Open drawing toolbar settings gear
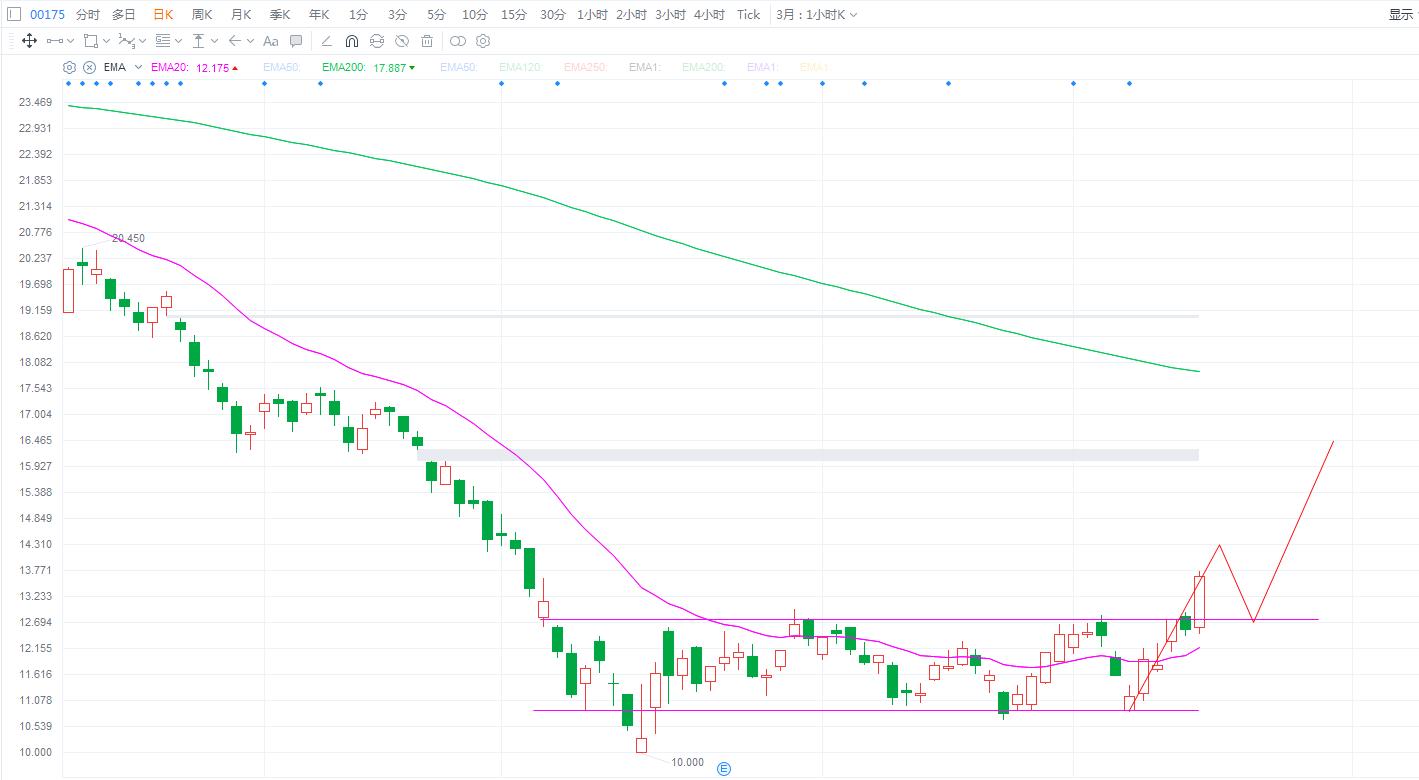This screenshot has width=1419, height=780. click(483, 41)
